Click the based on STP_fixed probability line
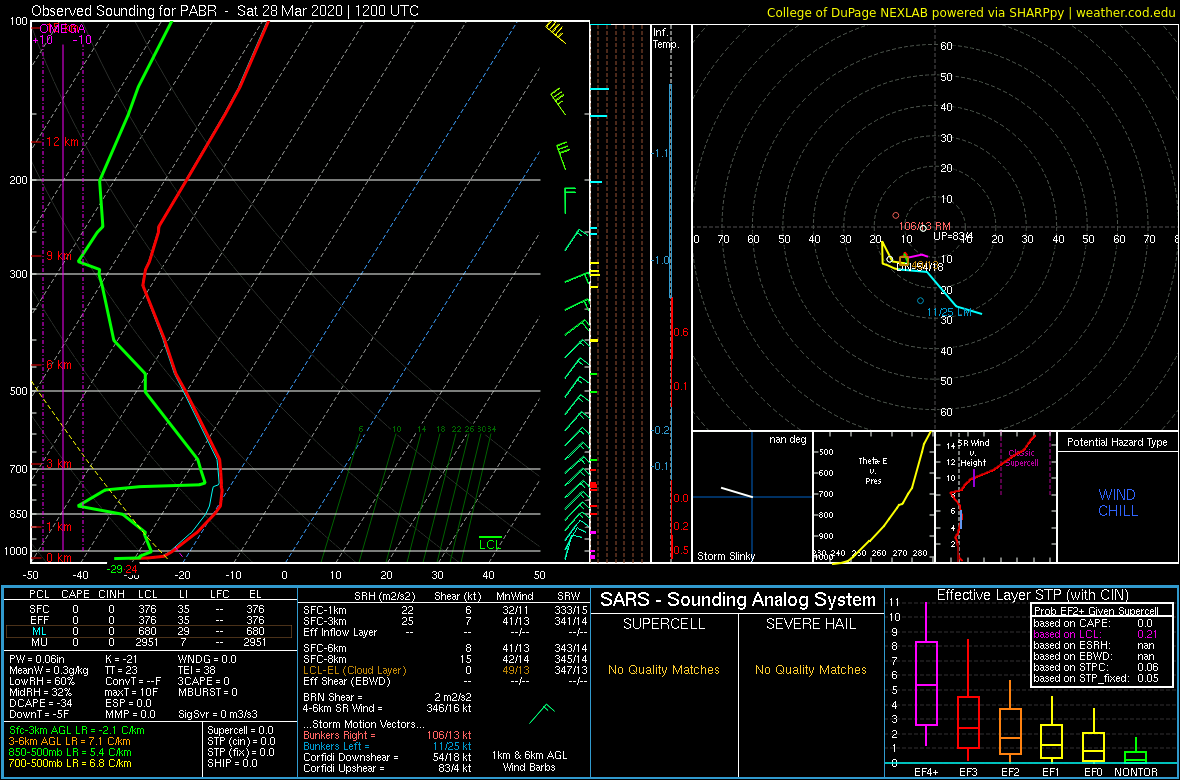Viewport: 1180px width, 780px height. click(1096, 680)
